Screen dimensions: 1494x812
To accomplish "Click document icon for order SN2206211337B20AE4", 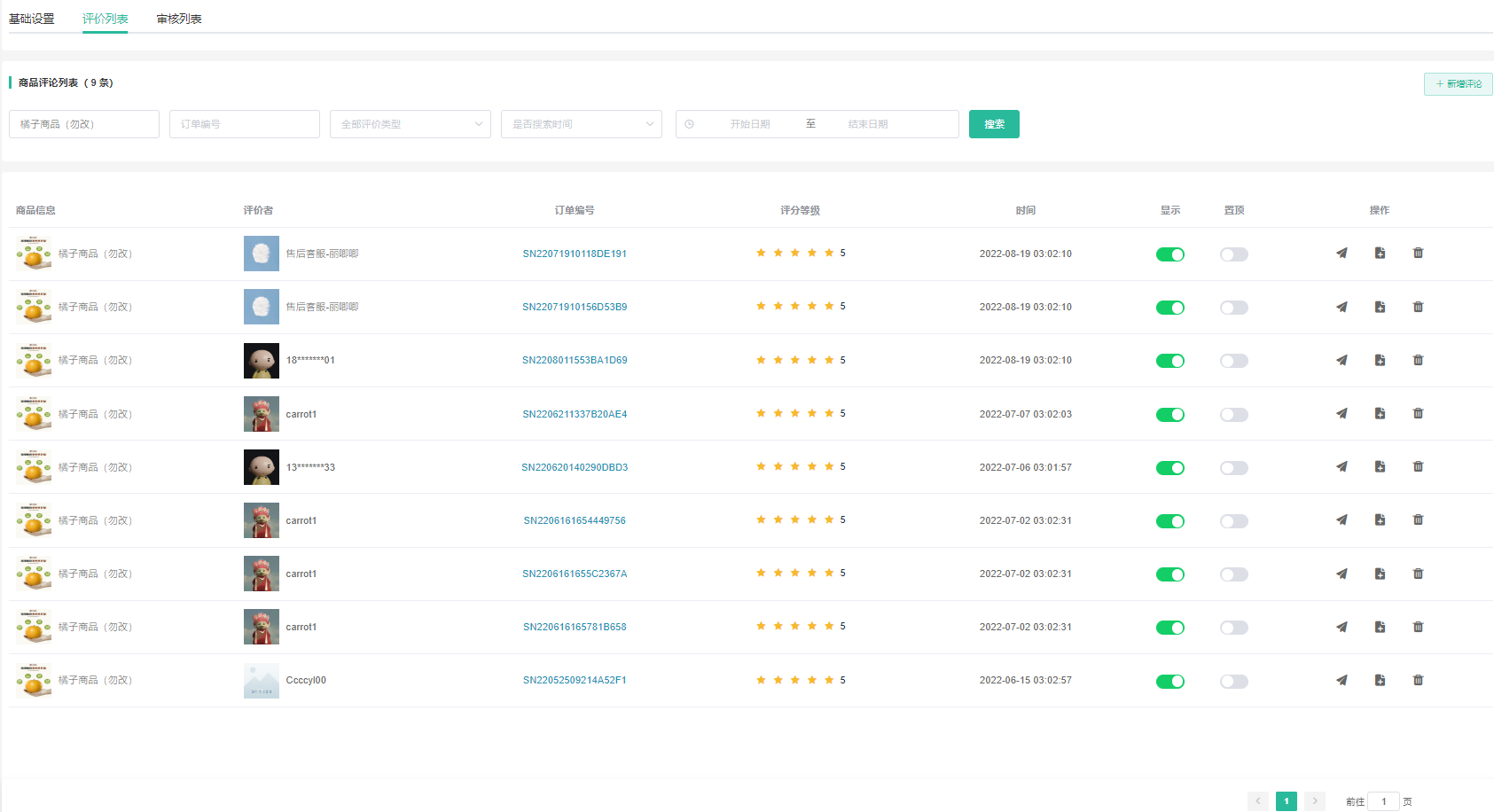I will (x=1380, y=413).
